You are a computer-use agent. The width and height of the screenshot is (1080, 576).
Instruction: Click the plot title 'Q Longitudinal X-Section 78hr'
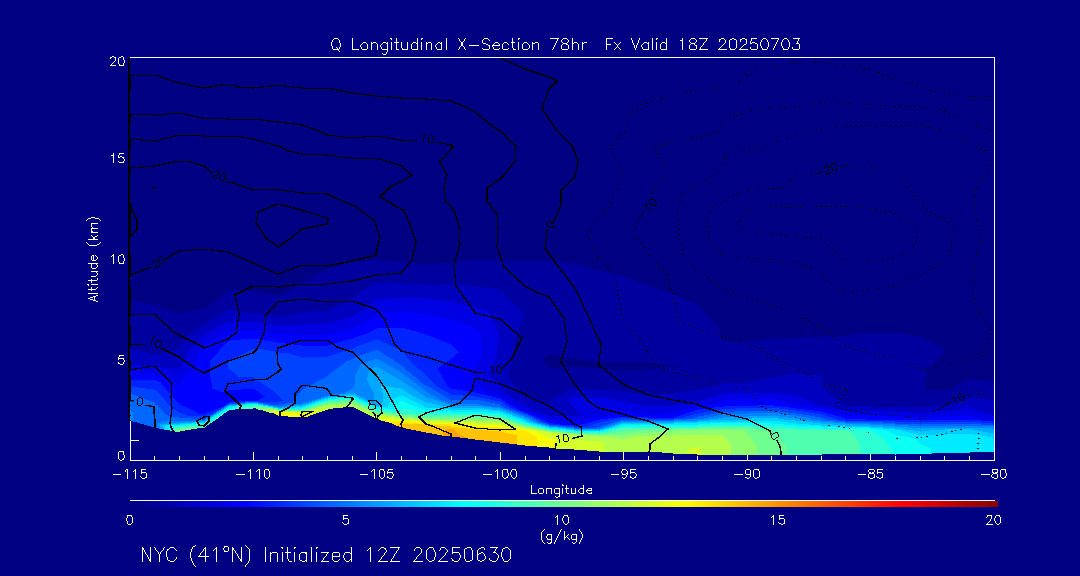459,45
